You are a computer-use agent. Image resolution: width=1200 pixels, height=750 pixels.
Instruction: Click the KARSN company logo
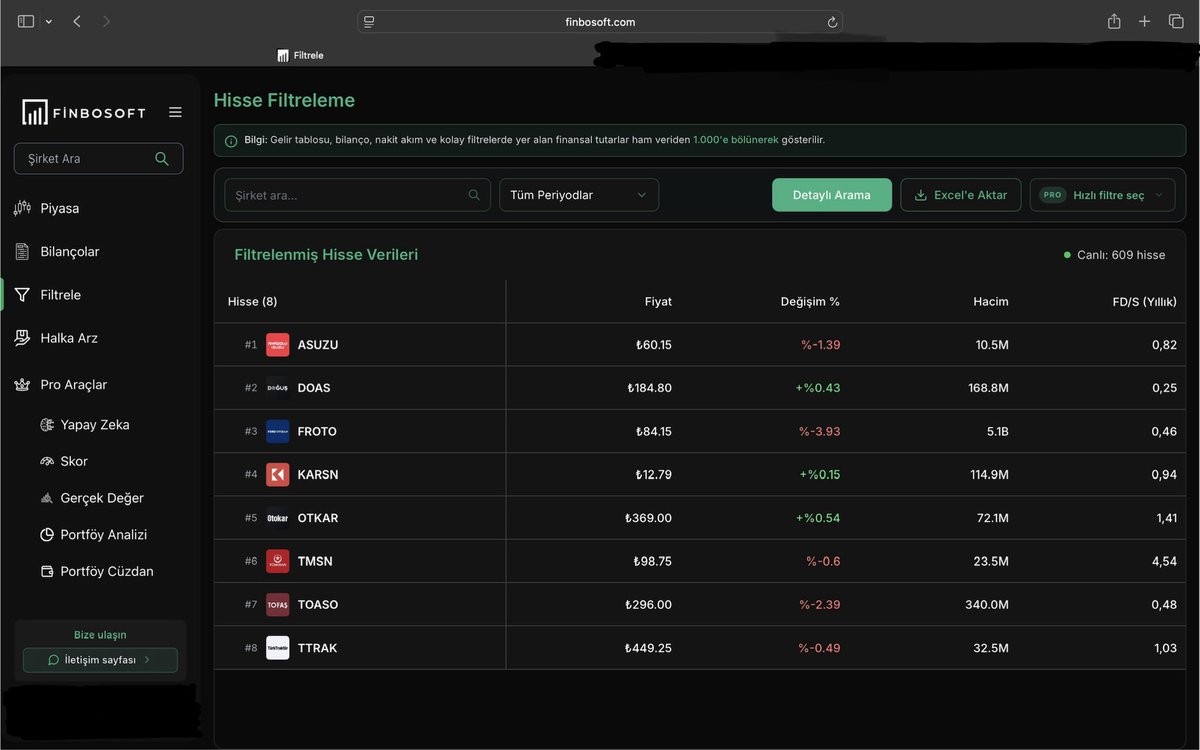tap(277, 475)
